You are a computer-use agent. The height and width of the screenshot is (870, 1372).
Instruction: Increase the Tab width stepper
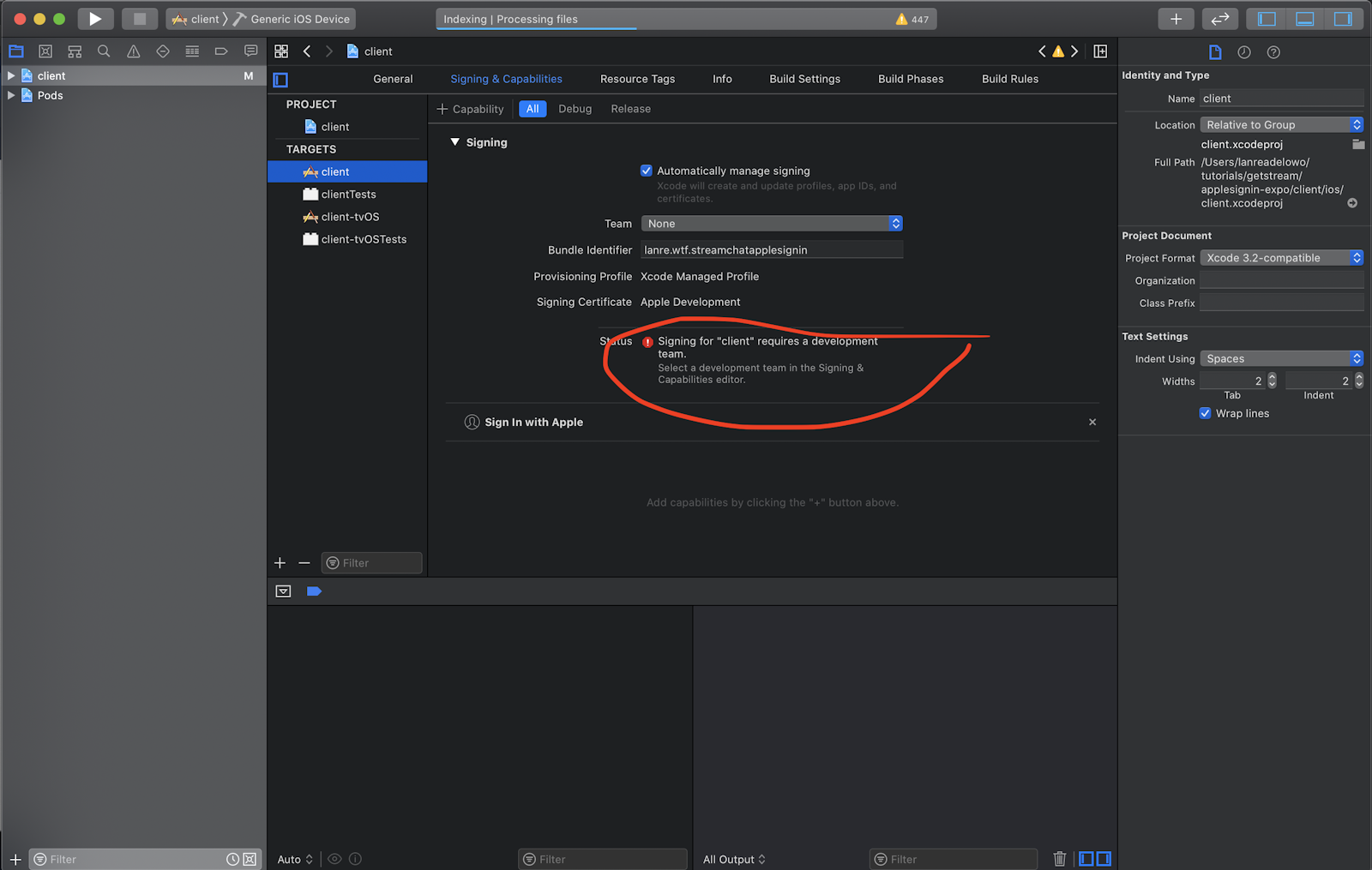click(1272, 377)
